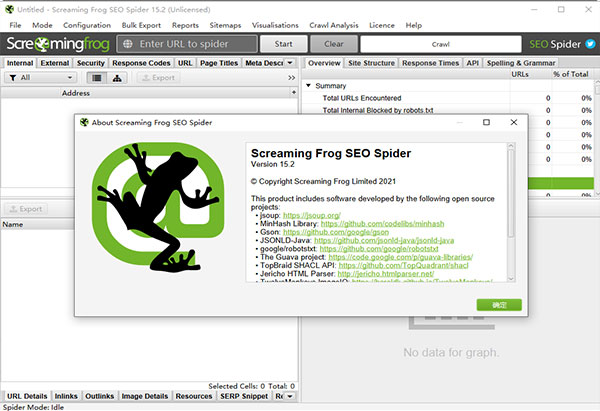The image size is (600, 411).
Task: Open the Bulk Export menu
Action: point(142,24)
